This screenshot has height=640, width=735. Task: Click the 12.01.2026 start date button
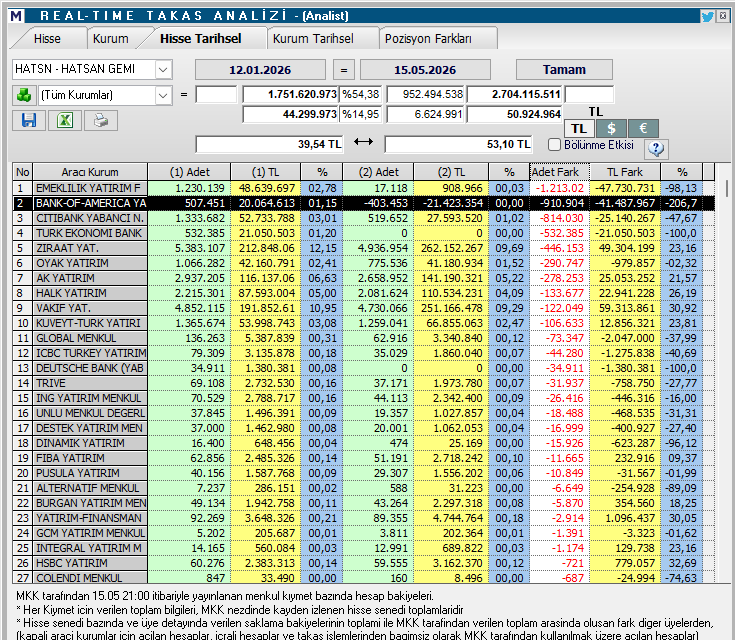click(260, 70)
